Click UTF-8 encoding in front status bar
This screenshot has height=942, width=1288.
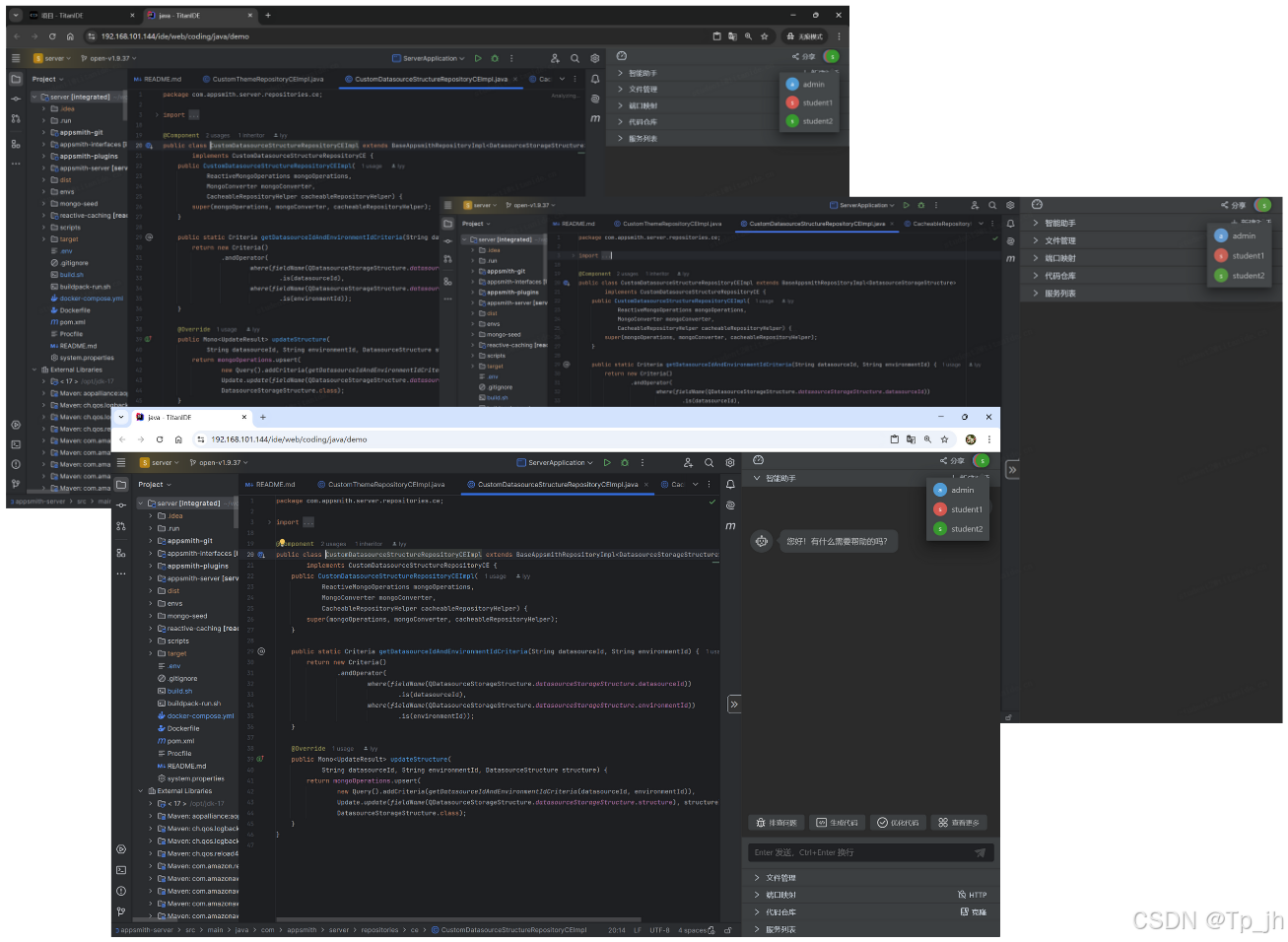click(x=659, y=930)
